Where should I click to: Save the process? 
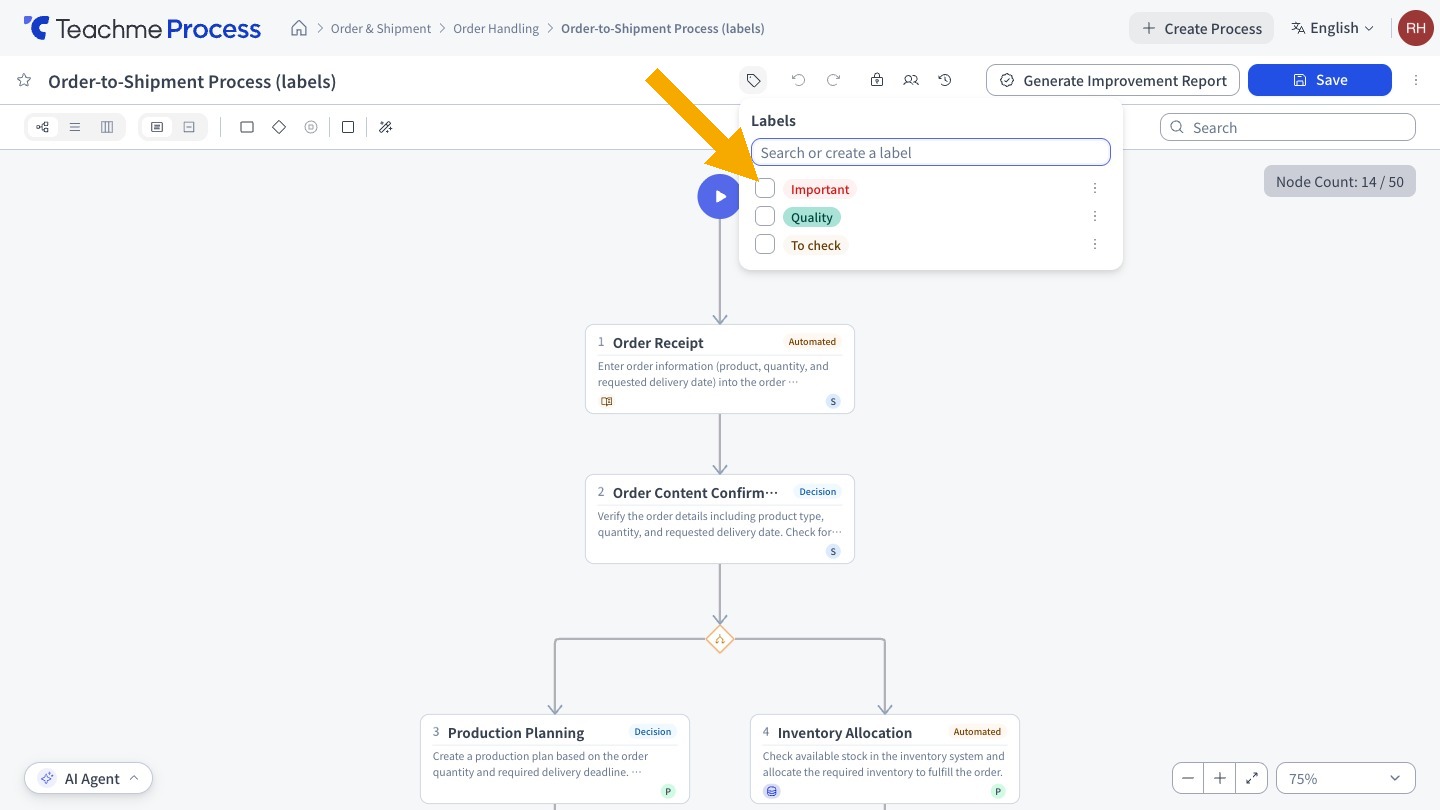click(1320, 80)
